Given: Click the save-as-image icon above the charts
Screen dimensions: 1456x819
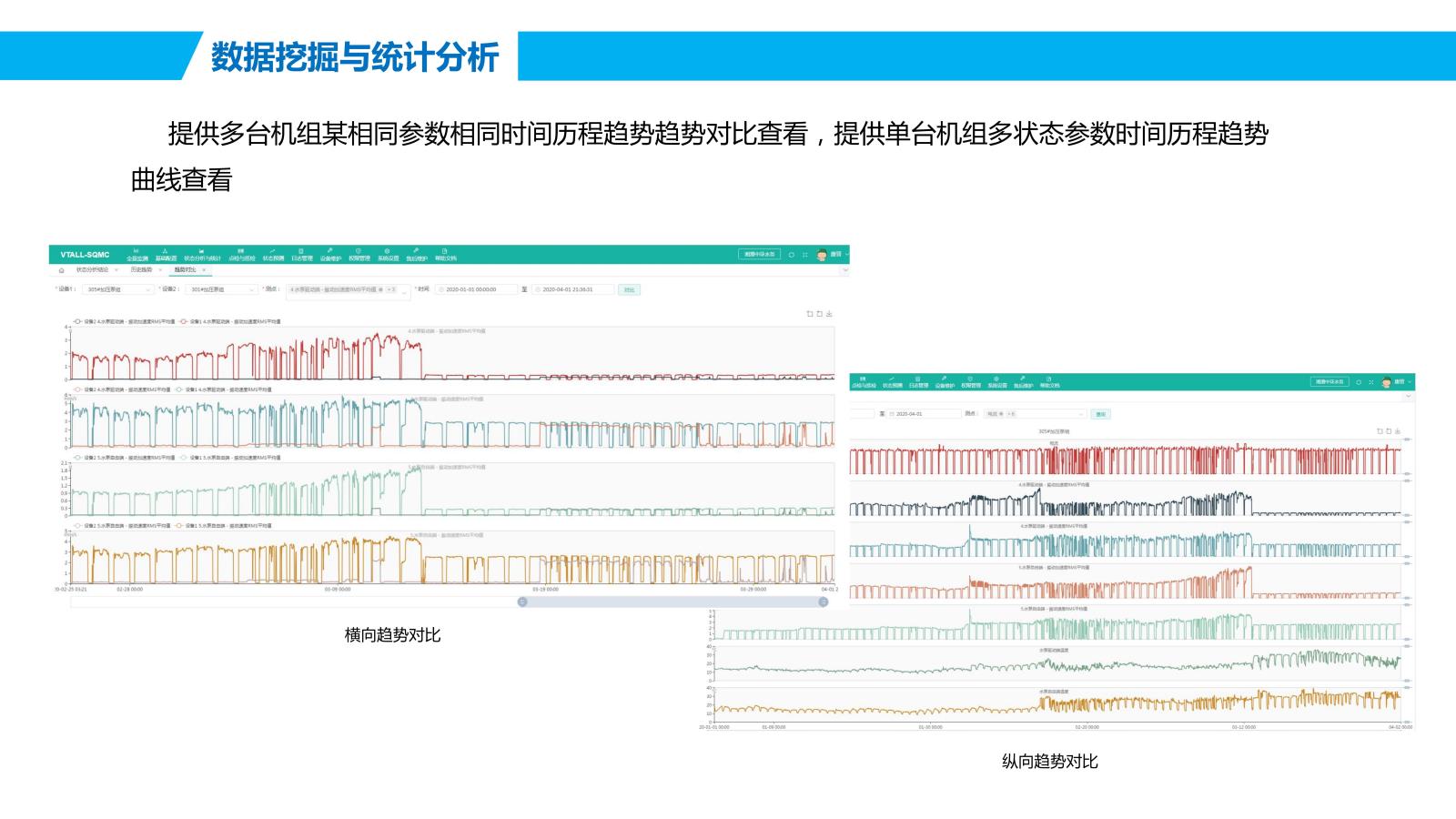Looking at the screenshot, I should point(828,314).
